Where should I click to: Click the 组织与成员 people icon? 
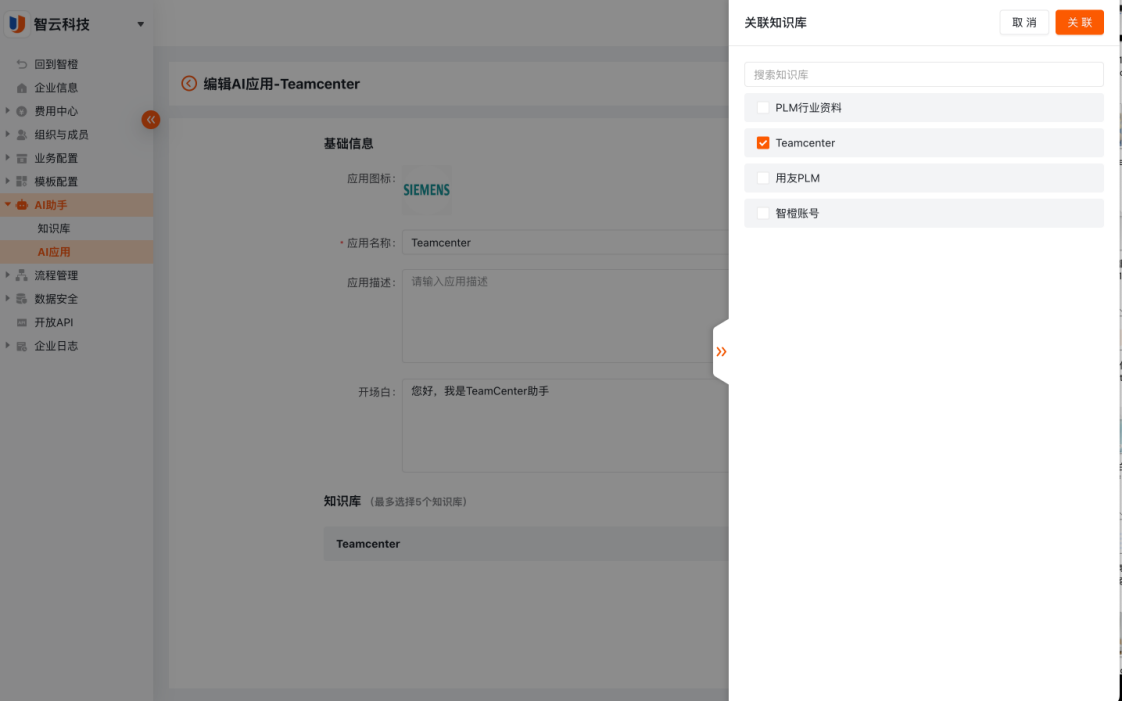(21, 134)
